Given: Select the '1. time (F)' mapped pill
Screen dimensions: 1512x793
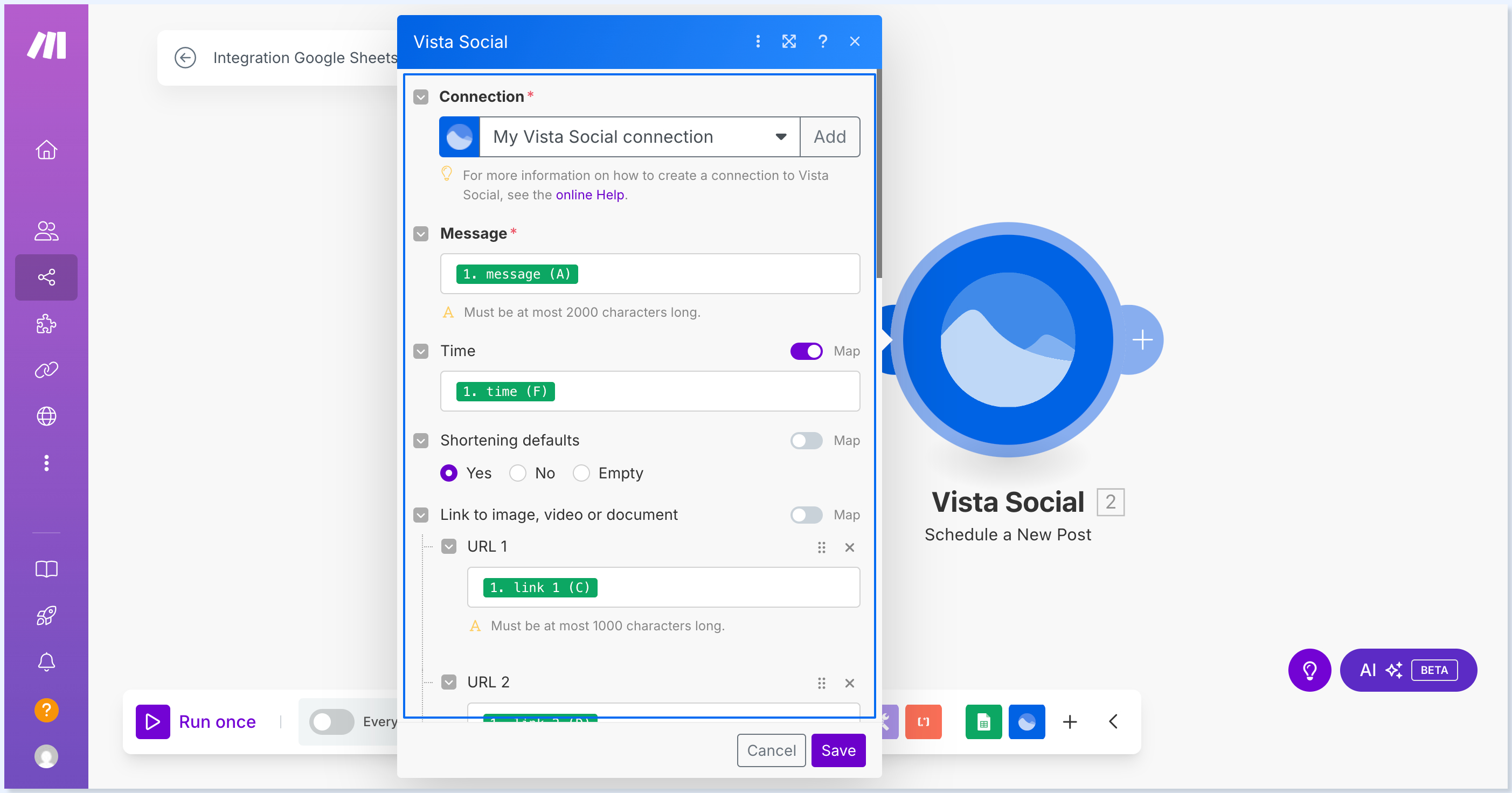Looking at the screenshot, I should pos(505,391).
